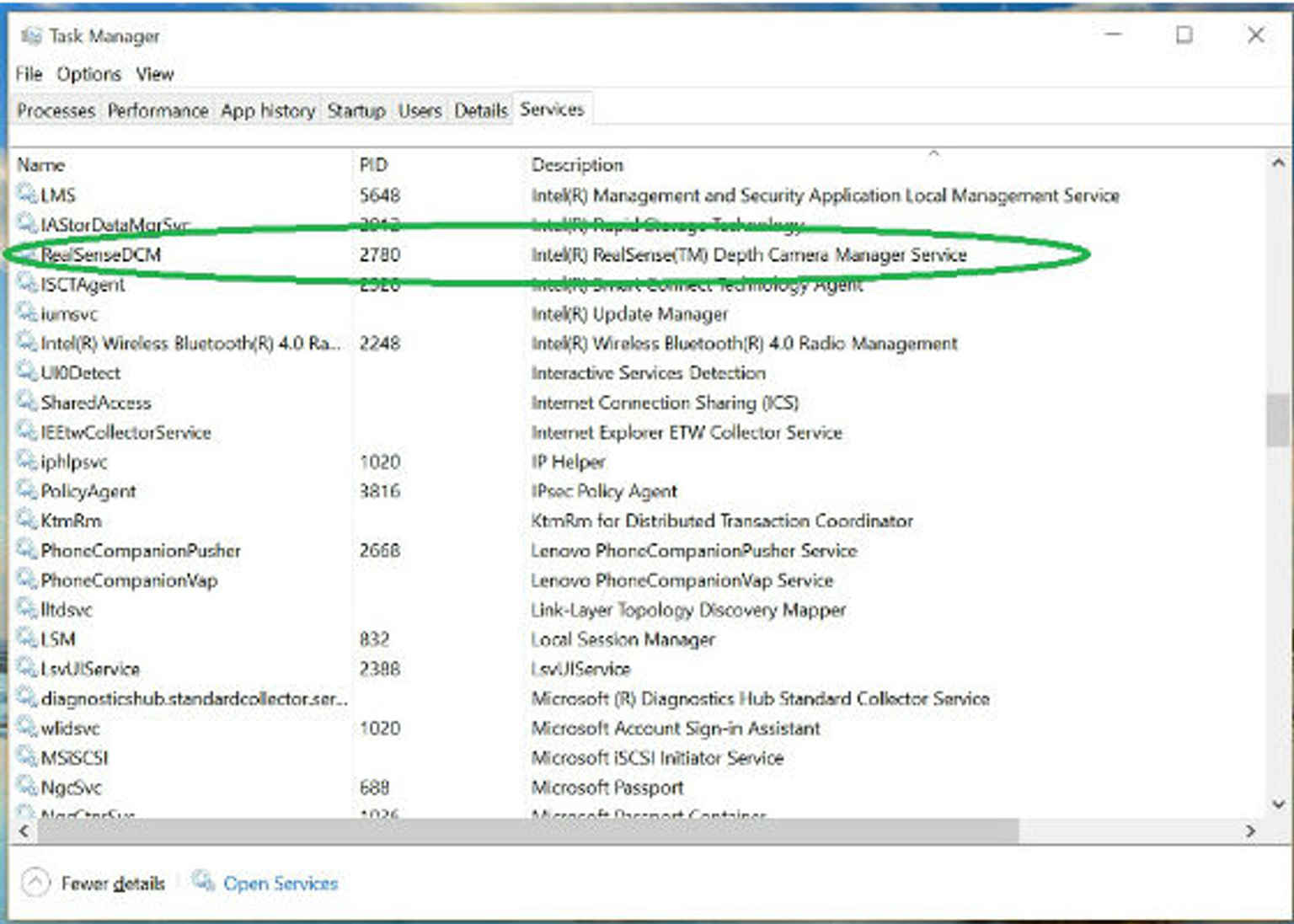The height and width of the screenshot is (924, 1294).
Task: Click the gear icon beside RealSenseDCM
Action: [x=28, y=255]
